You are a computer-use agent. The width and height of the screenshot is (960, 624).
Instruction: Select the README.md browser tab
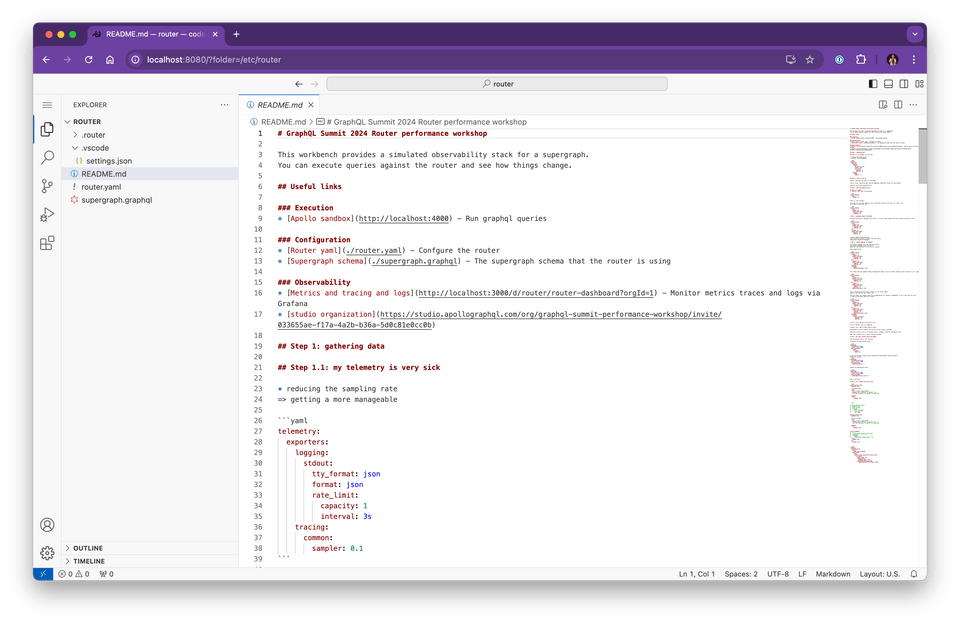tap(156, 34)
